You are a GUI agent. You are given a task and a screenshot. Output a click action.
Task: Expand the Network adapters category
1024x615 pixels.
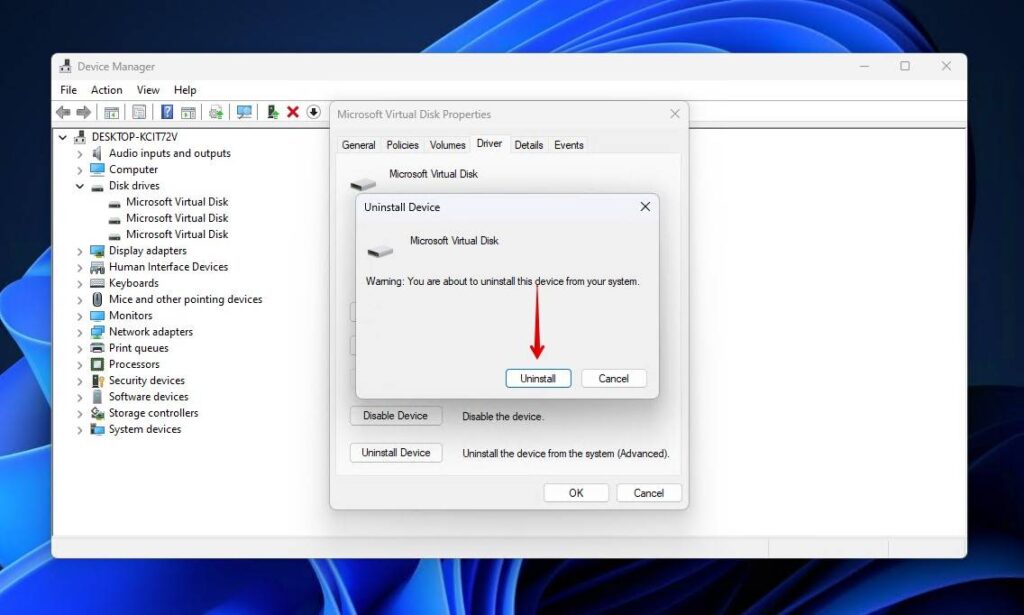click(x=80, y=331)
